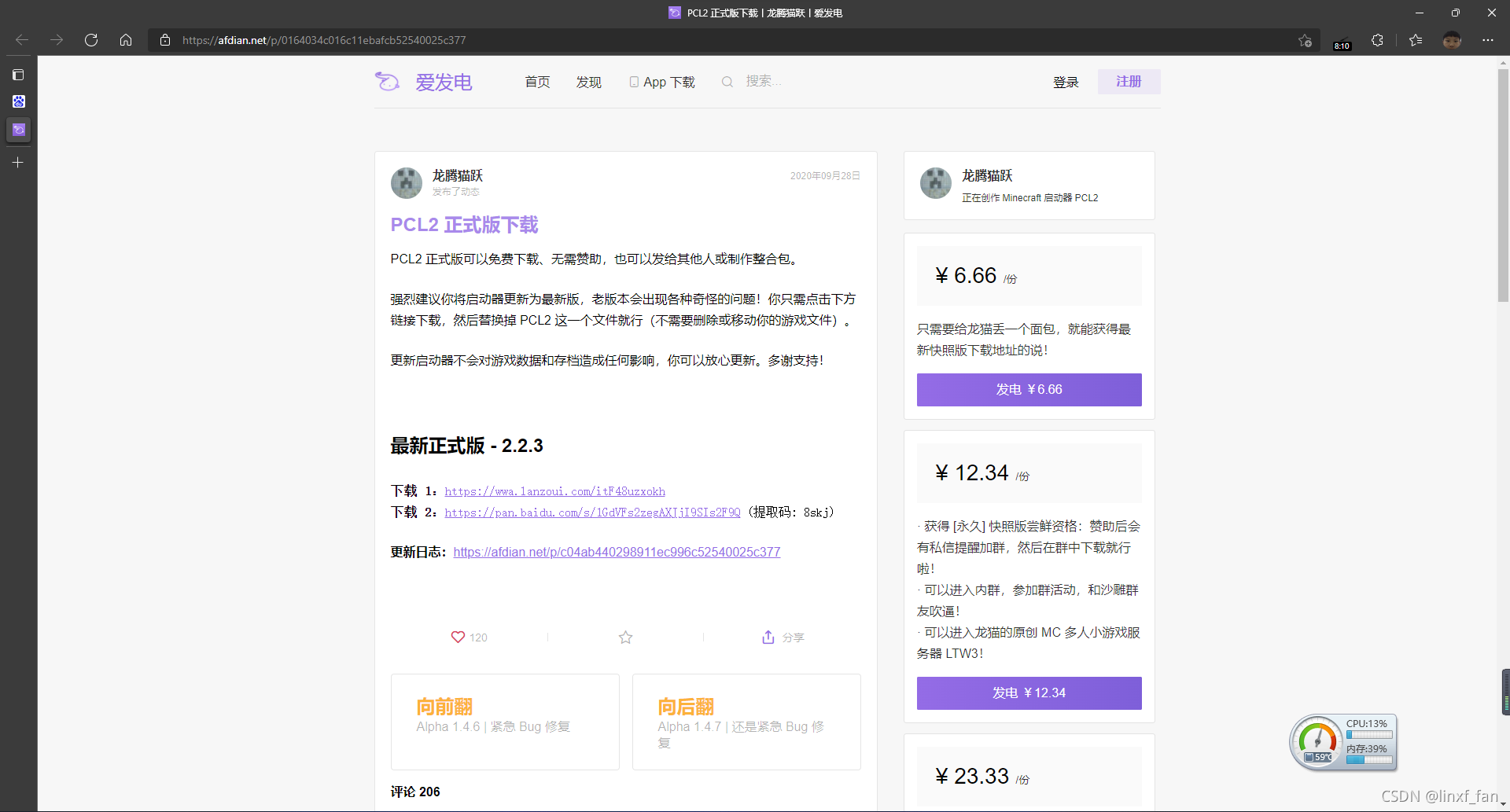The width and height of the screenshot is (1510, 812).
Task: Click the page vertical scrollbar thumb
Action: click(x=1503, y=185)
